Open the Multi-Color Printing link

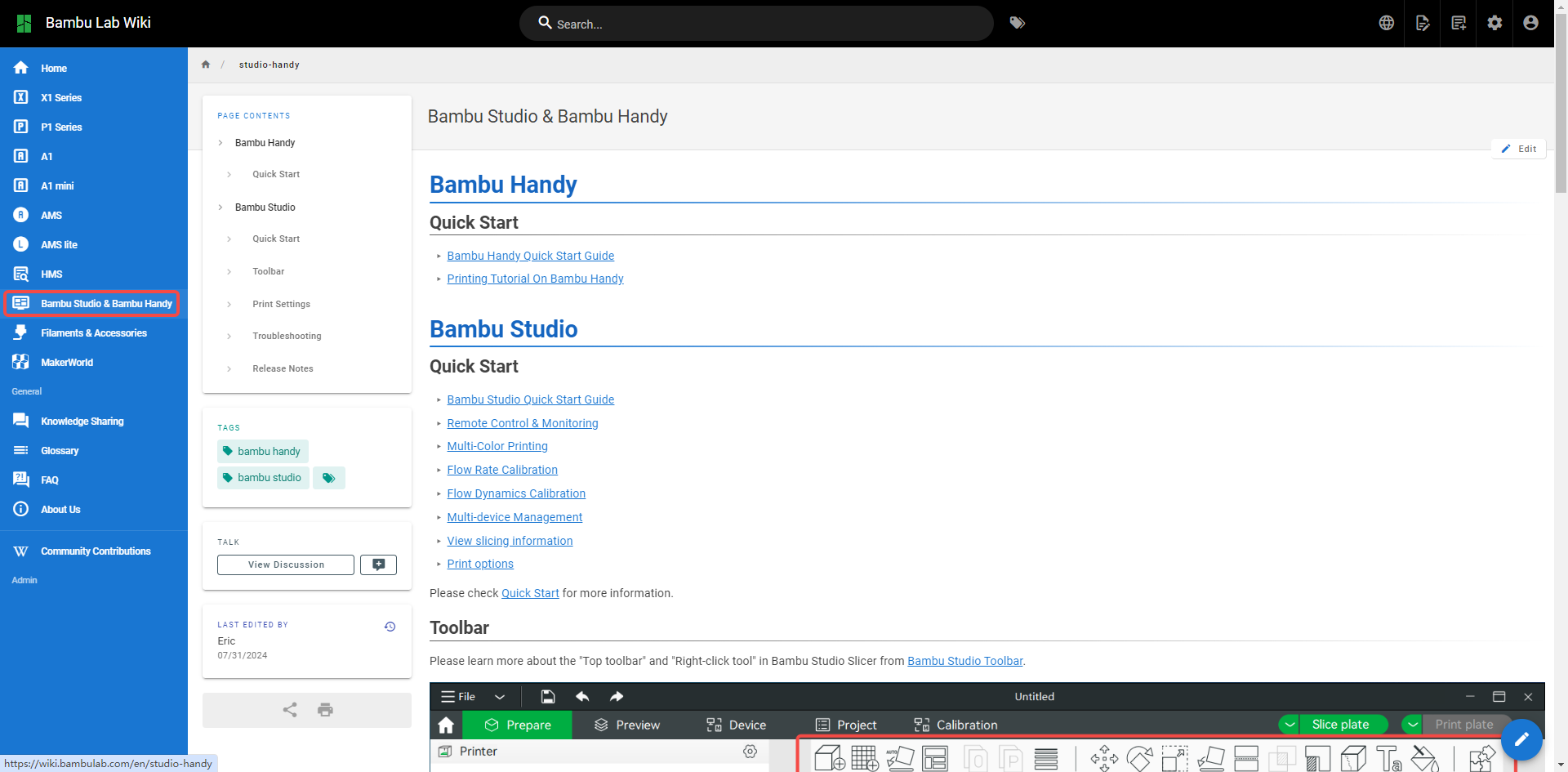click(497, 446)
